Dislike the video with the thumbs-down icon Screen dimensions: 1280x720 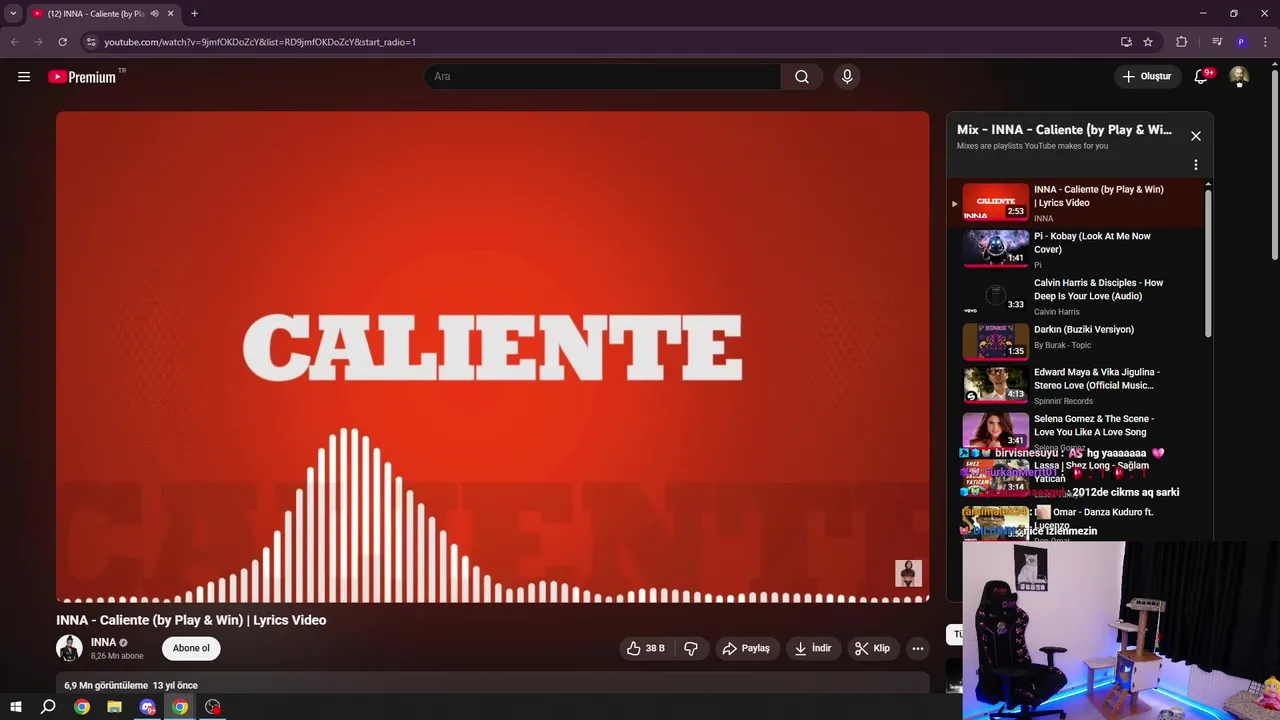pyautogui.click(x=691, y=648)
